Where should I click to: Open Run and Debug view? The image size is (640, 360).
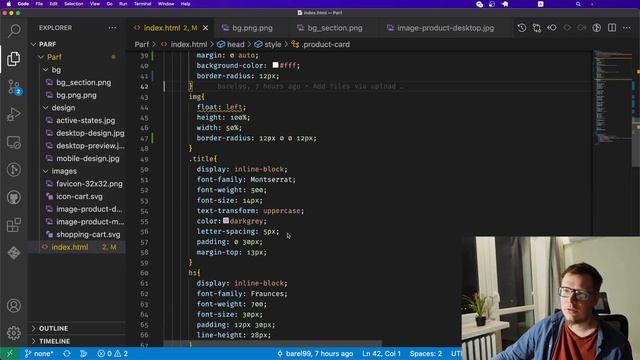(x=14, y=115)
